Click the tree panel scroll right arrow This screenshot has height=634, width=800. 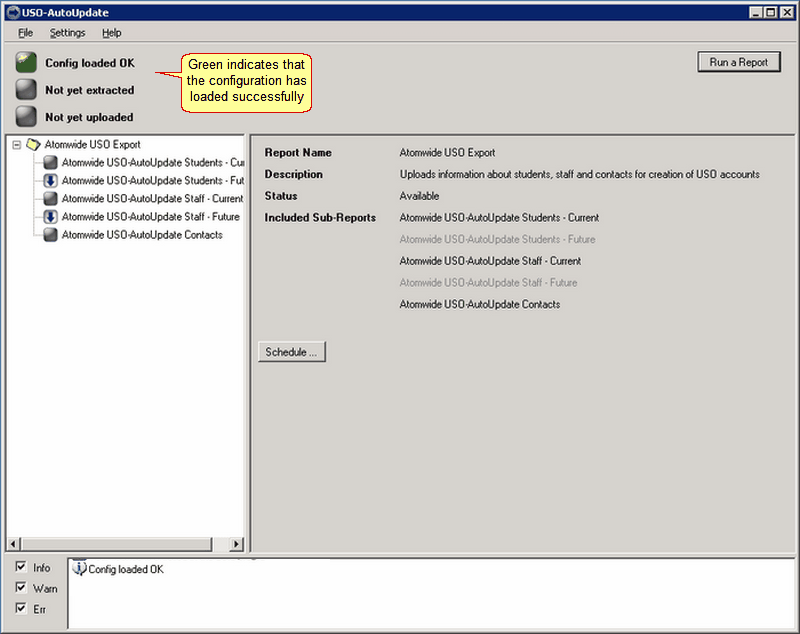tap(236, 544)
